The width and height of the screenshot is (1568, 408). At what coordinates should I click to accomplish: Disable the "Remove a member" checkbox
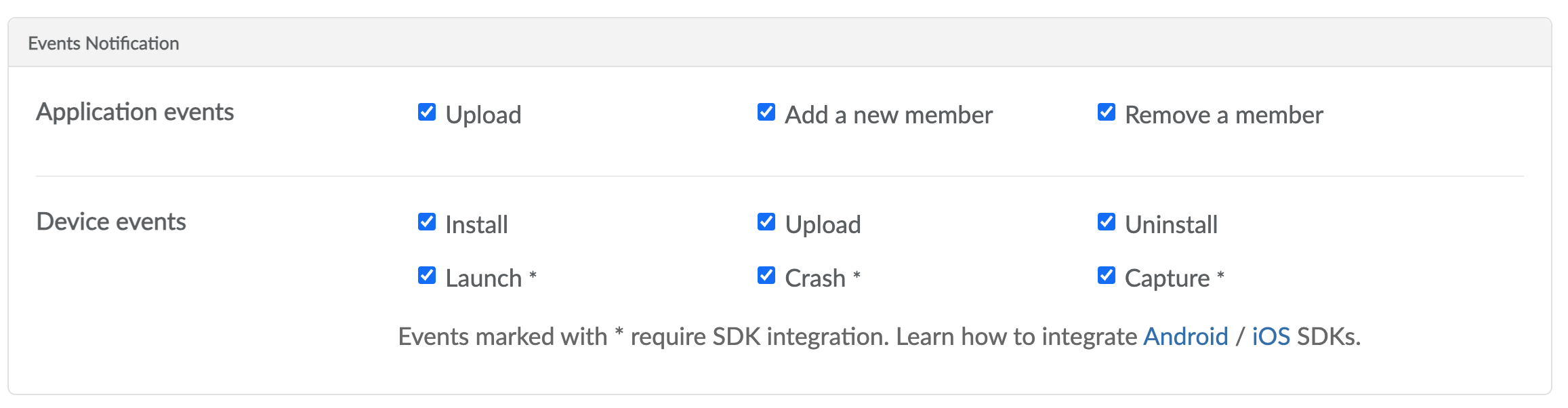[1107, 112]
